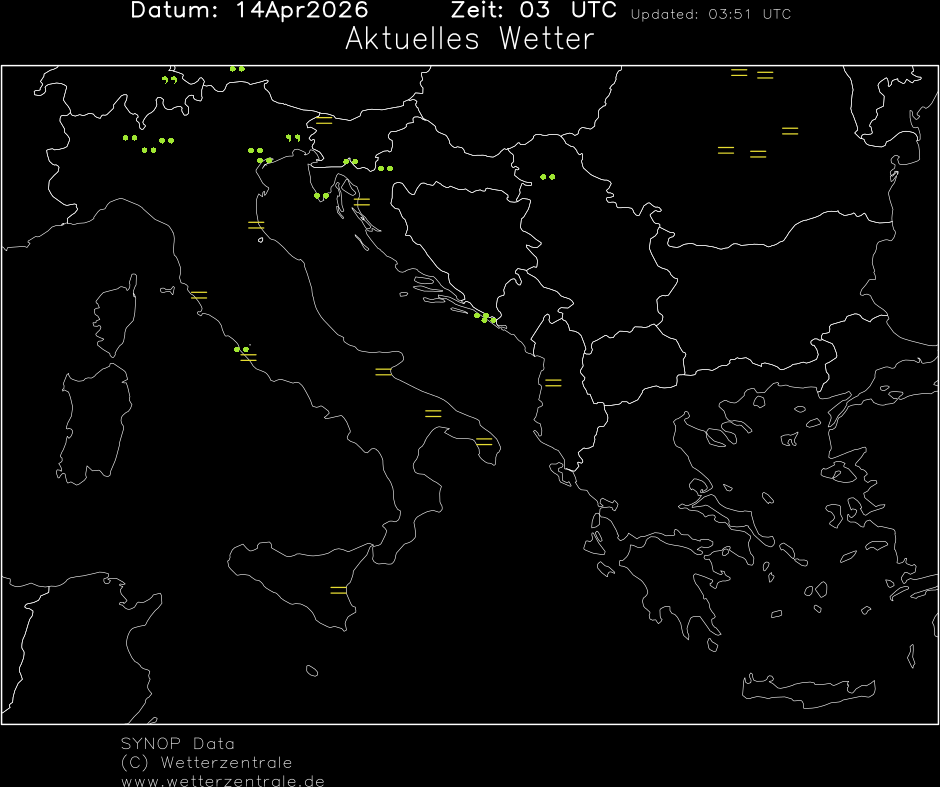Click the rightmost fog symbol on map

click(x=790, y=131)
